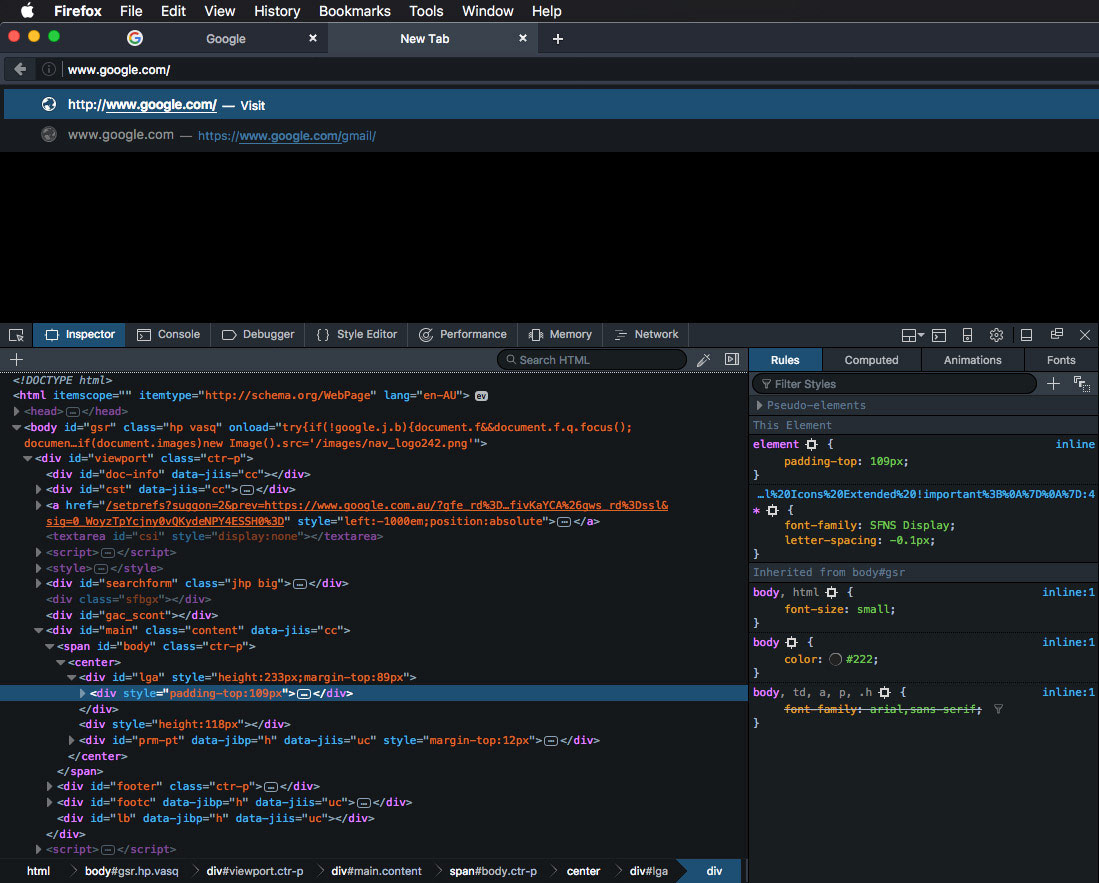Open the Bookmarks menu

355,11
